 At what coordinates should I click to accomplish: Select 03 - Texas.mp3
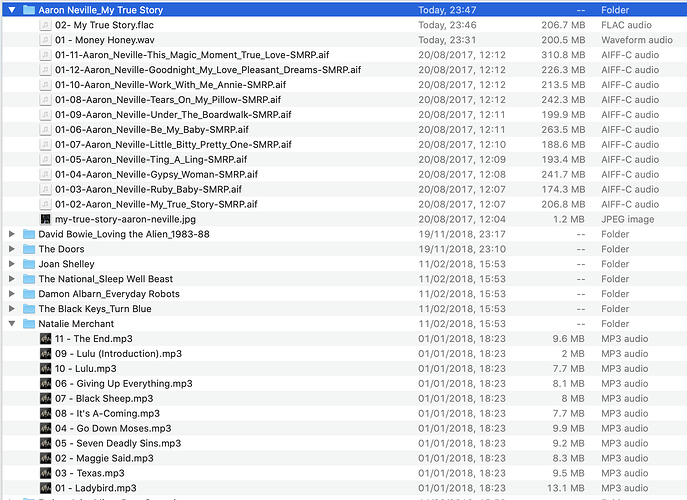[90, 473]
